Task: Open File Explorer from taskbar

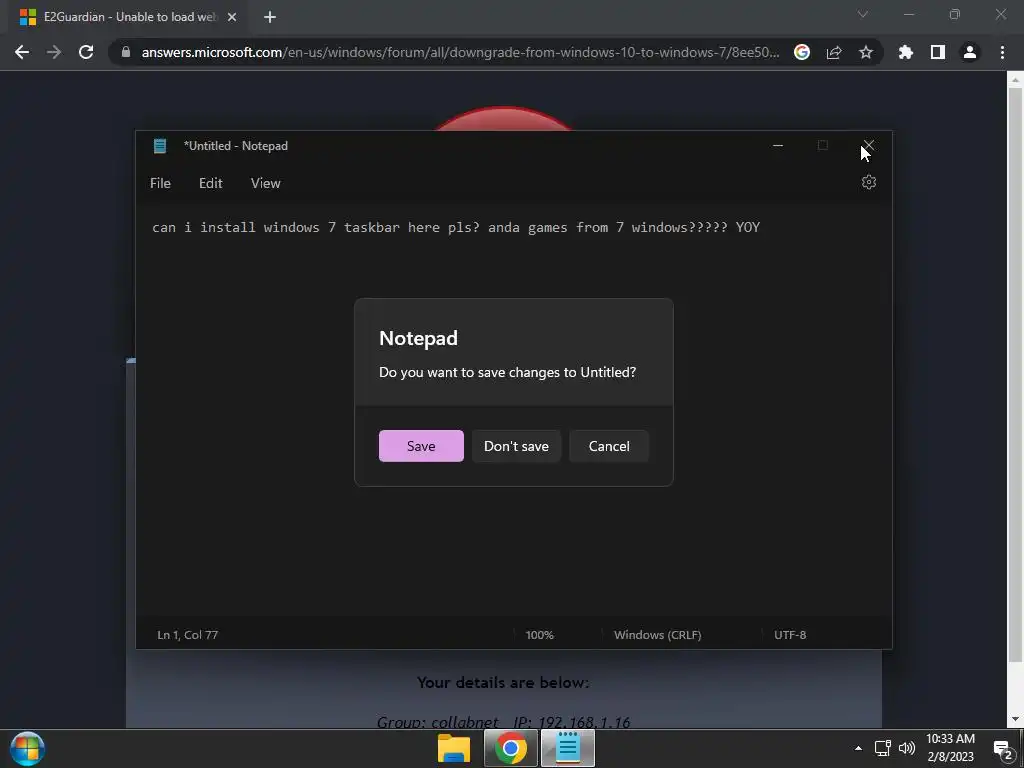Action: [x=454, y=748]
